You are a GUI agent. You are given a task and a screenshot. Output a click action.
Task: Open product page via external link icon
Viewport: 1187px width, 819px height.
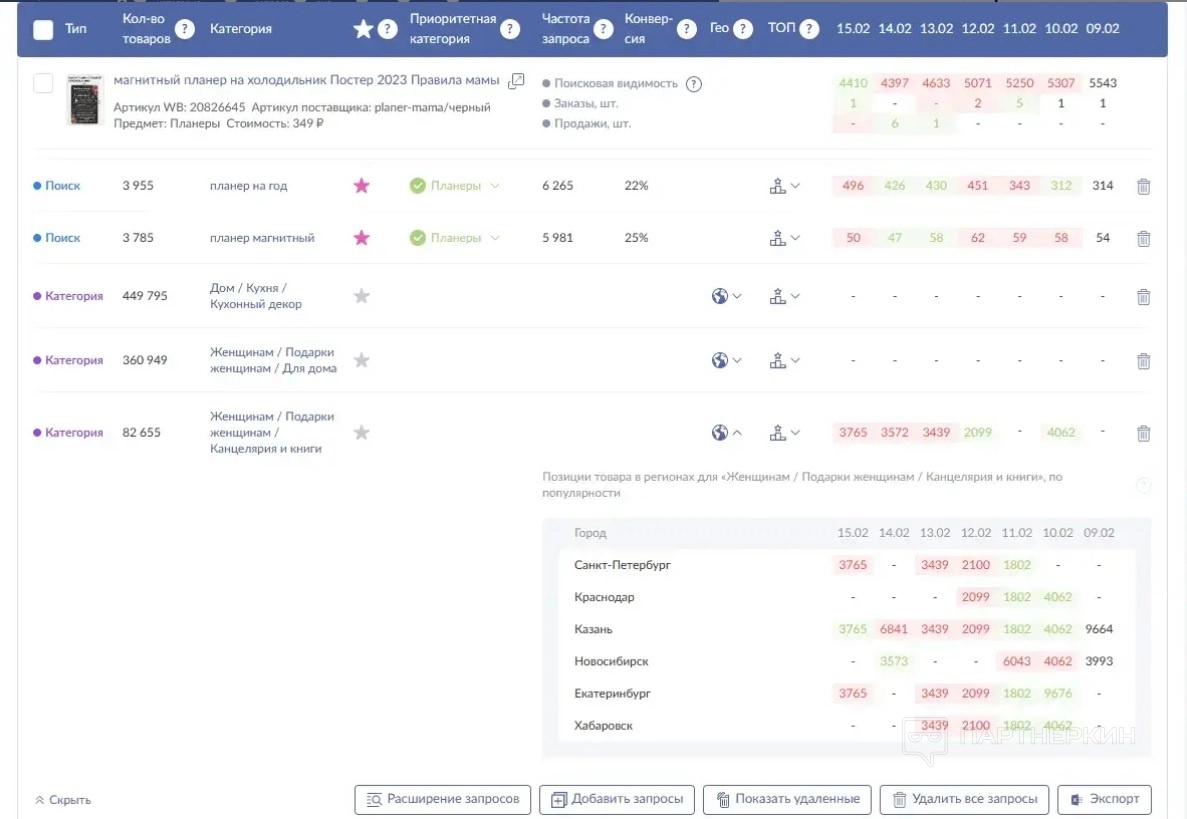click(516, 81)
